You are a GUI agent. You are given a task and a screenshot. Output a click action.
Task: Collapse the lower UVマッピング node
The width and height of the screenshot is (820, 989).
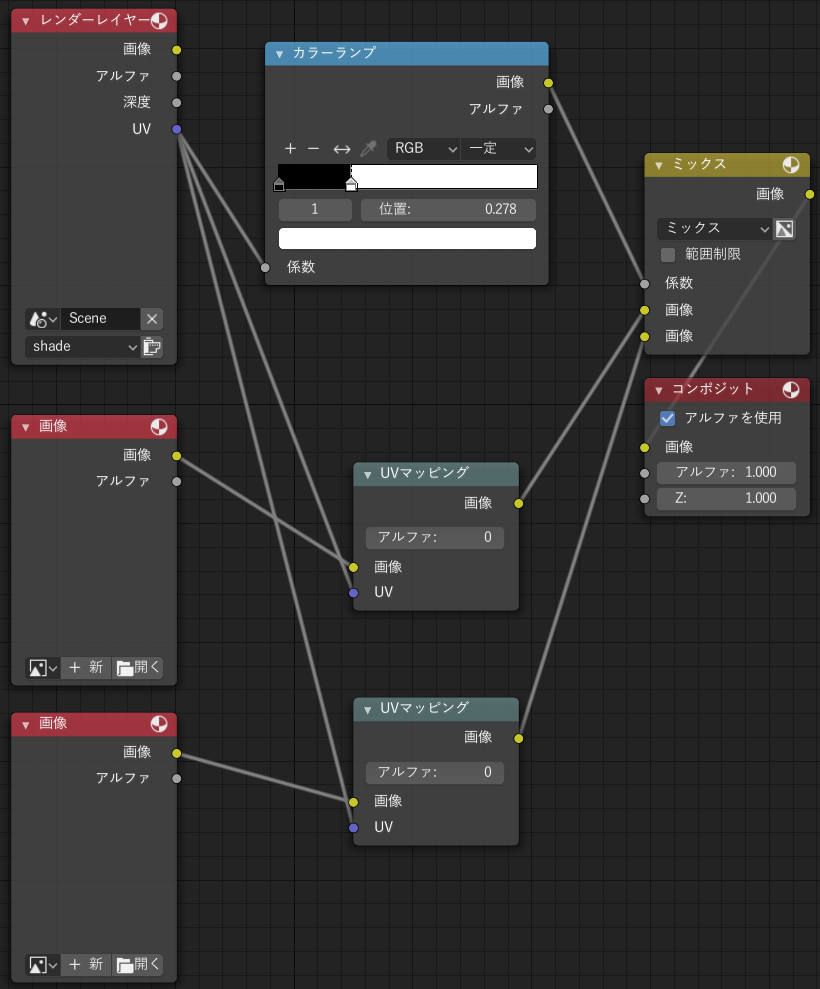[368, 710]
